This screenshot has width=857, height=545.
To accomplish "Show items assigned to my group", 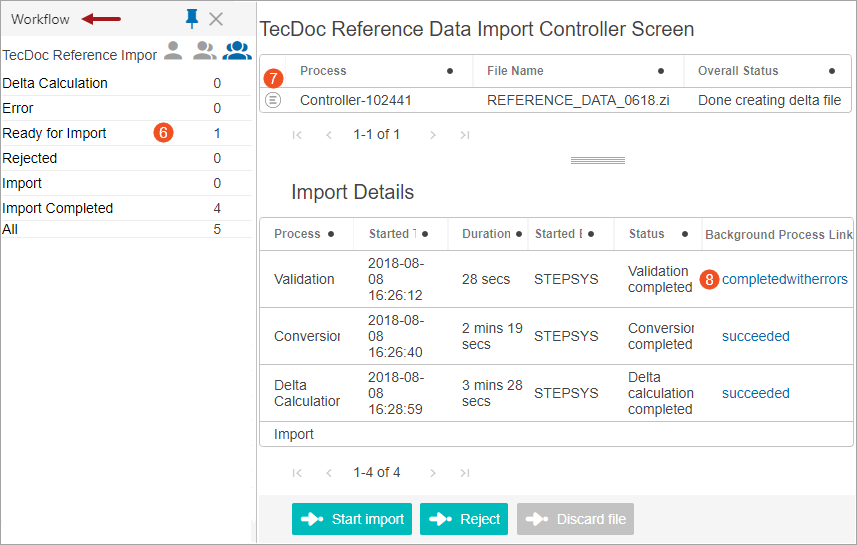I will click(x=204, y=50).
